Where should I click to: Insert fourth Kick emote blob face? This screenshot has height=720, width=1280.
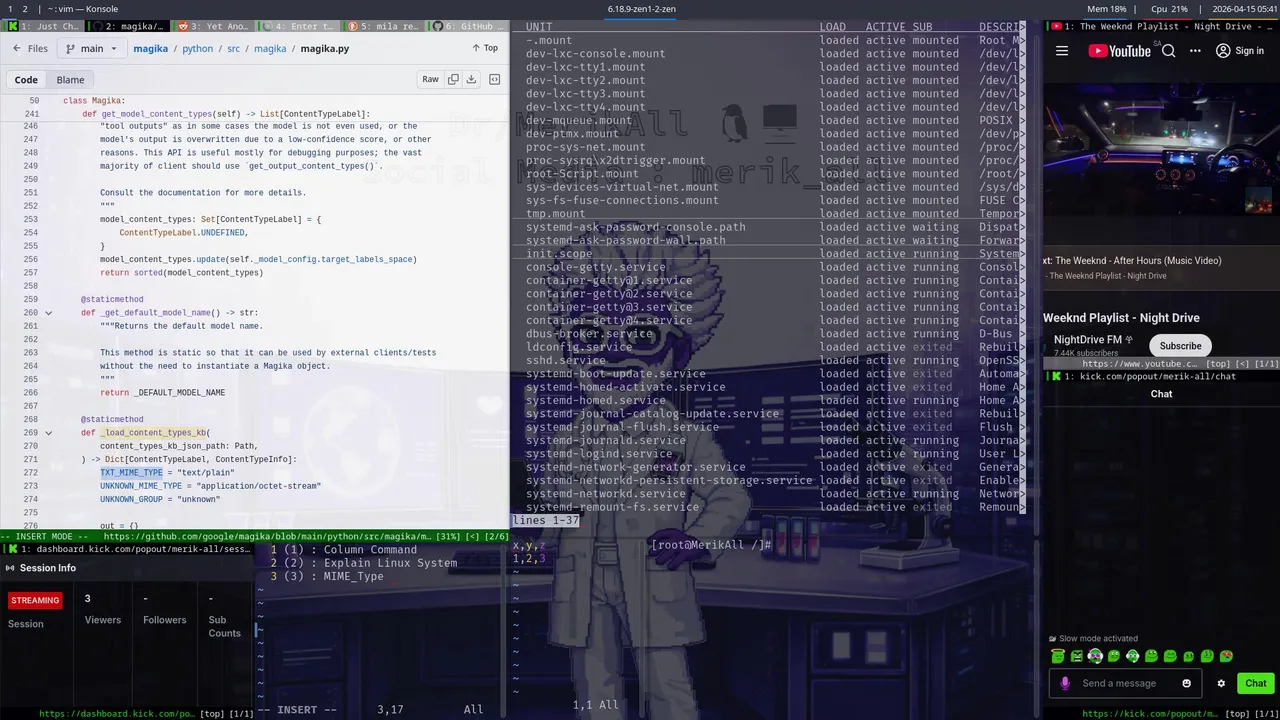pyautogui.click(x=1114, y=656)
